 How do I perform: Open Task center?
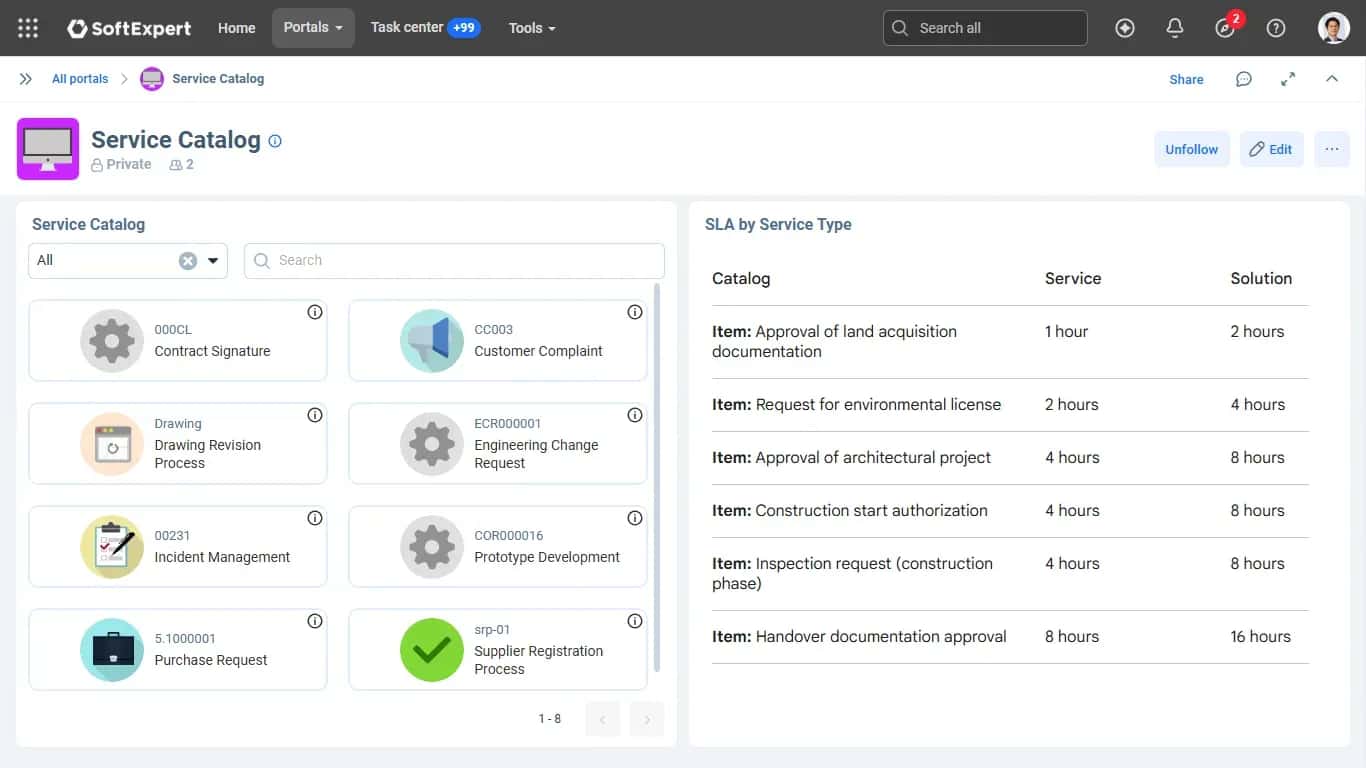[425, 28]
